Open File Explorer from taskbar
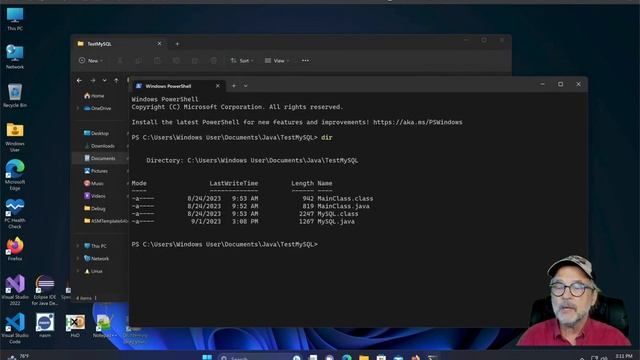 pyautogui.click(x=364, y=358)
